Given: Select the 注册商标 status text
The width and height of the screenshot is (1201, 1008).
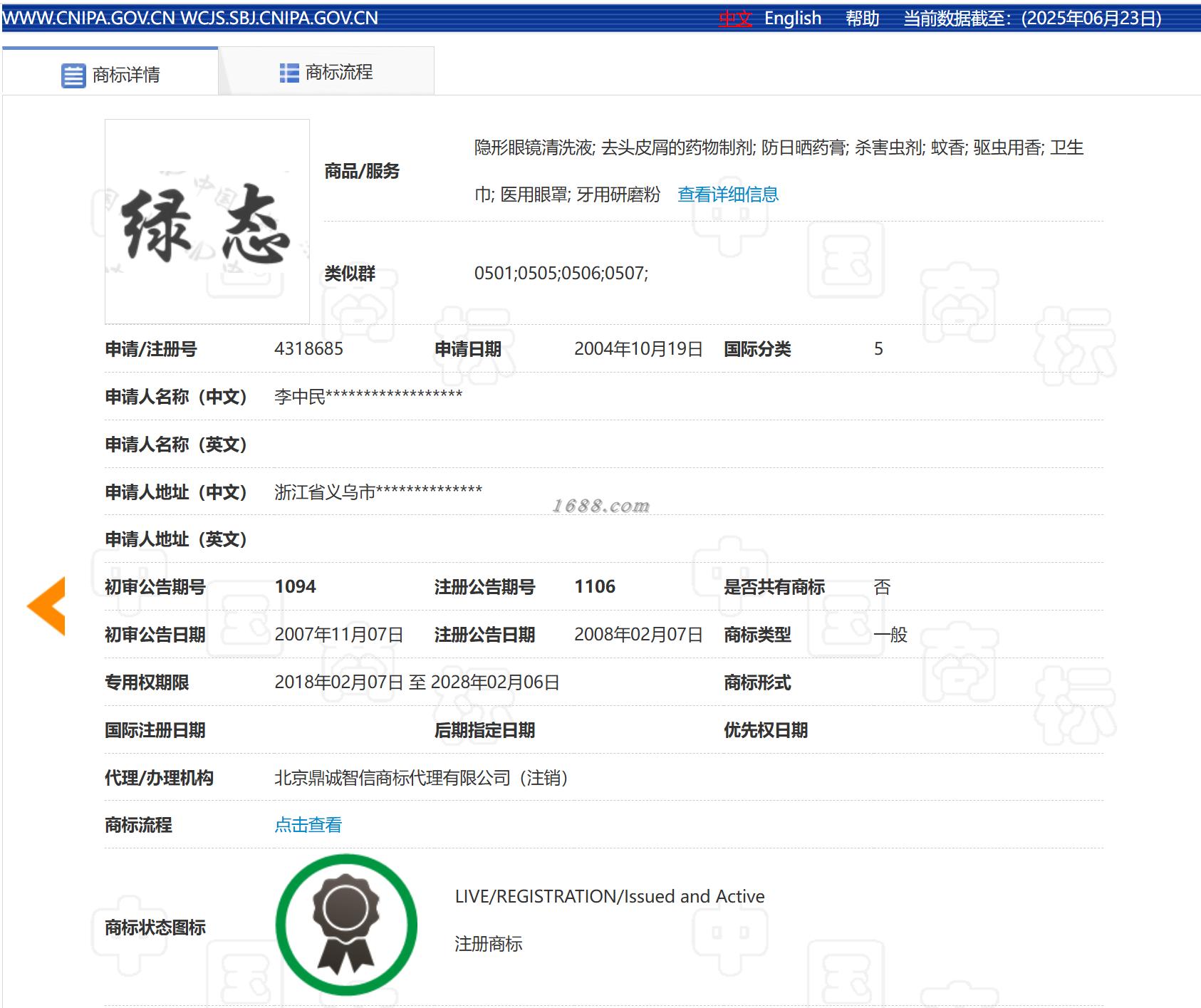Looking at the screenshot, I should coord(489,944).
